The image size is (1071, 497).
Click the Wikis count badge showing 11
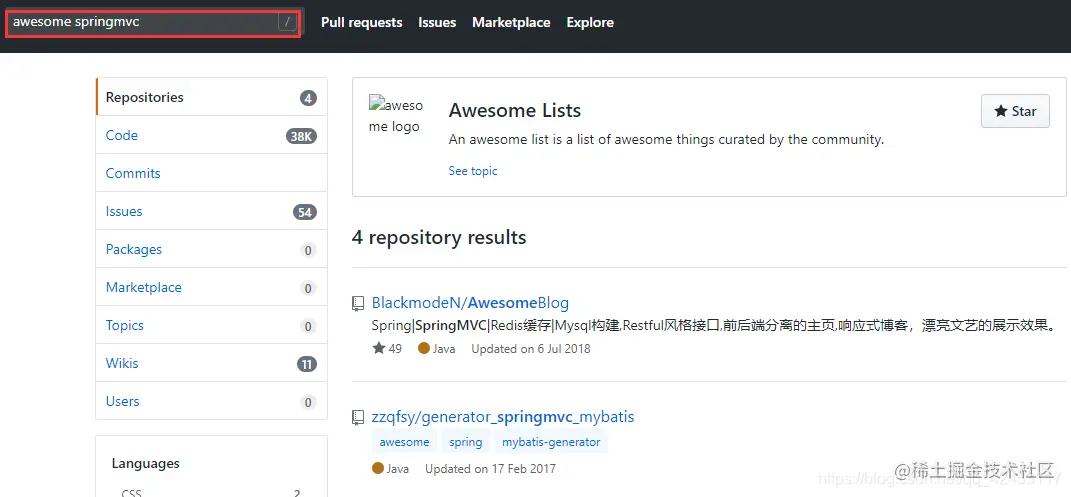(307, 364)
